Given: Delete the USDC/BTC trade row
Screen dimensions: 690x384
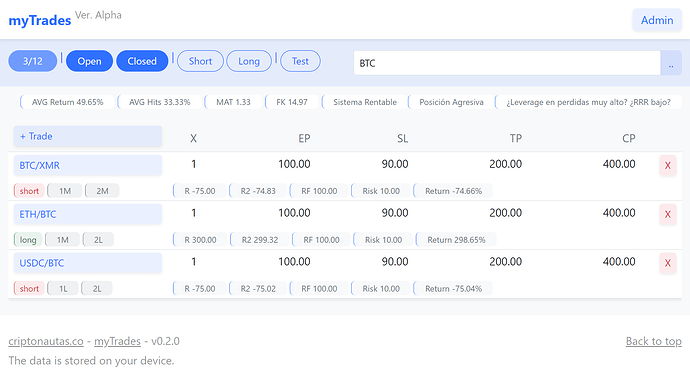Looking at the screenshot, I should [x=668, y=263].
